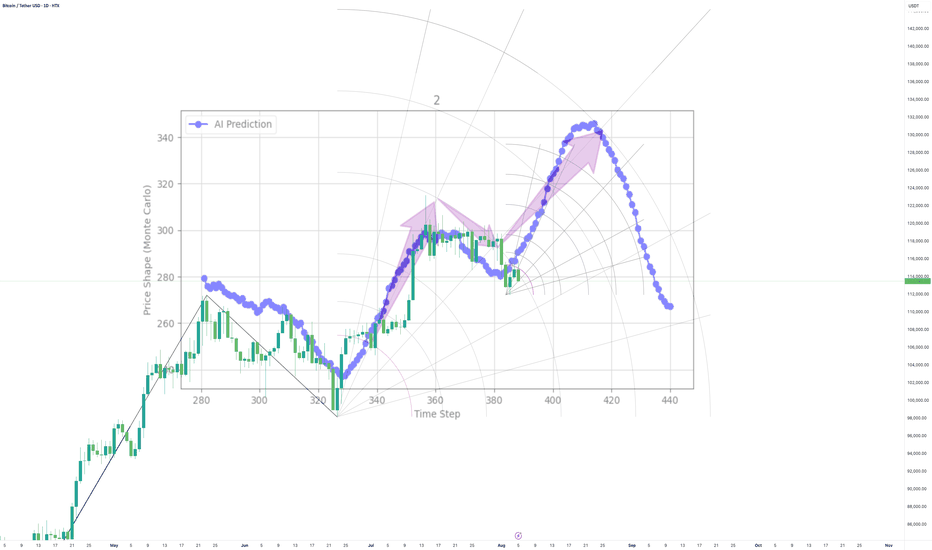The image size is (932, 550).
Task: Click the 340 tick on the Price Shape axis
Action: coord(165,138)
